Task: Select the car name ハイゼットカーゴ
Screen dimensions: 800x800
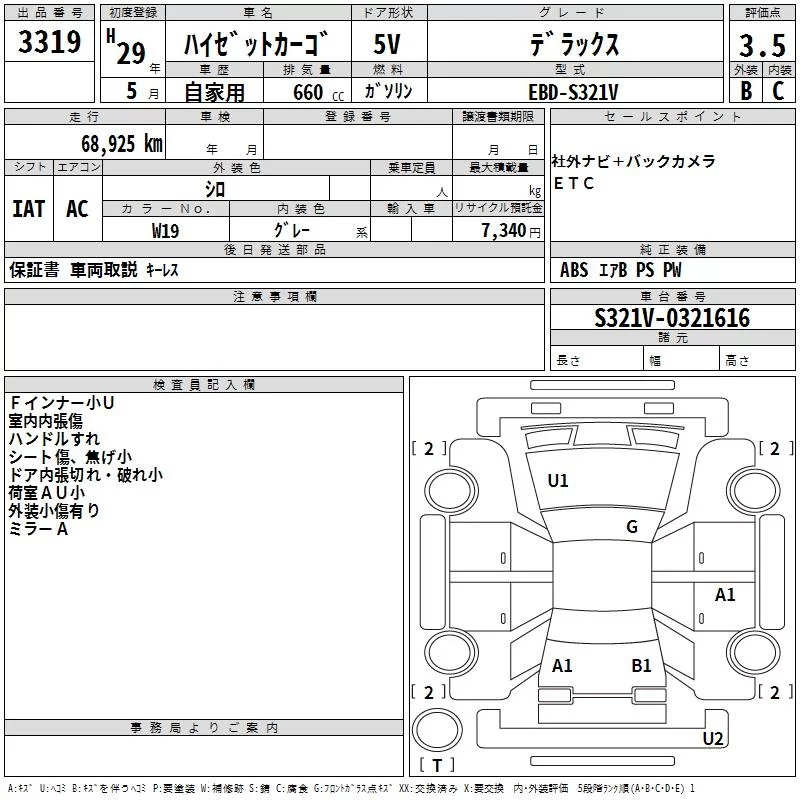Action: (256, 44)
